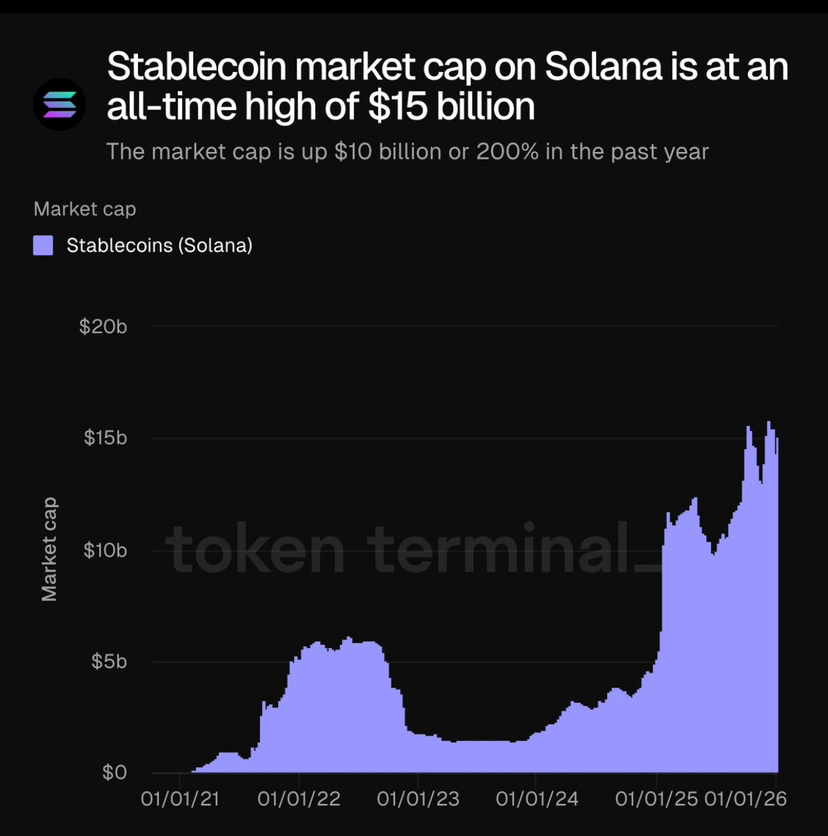Click the Solana logo icon
The height and width of the screenshot is (836, 828).
point(61,104)
